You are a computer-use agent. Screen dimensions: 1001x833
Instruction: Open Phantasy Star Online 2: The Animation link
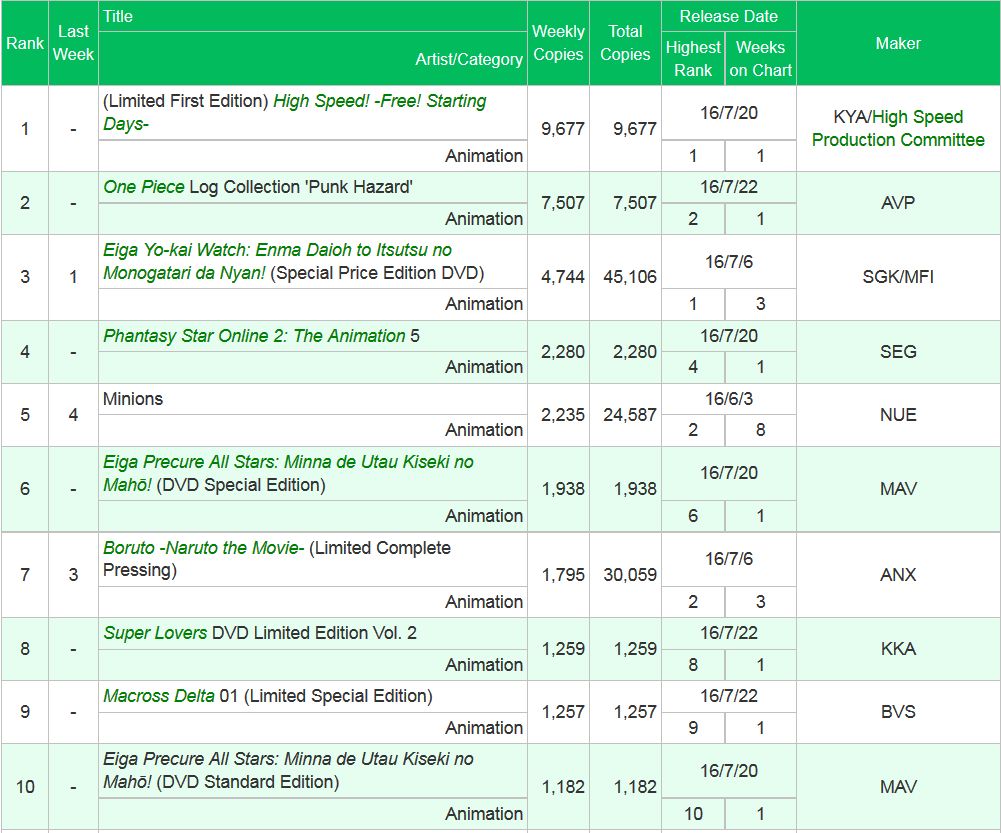click(254, 336)
